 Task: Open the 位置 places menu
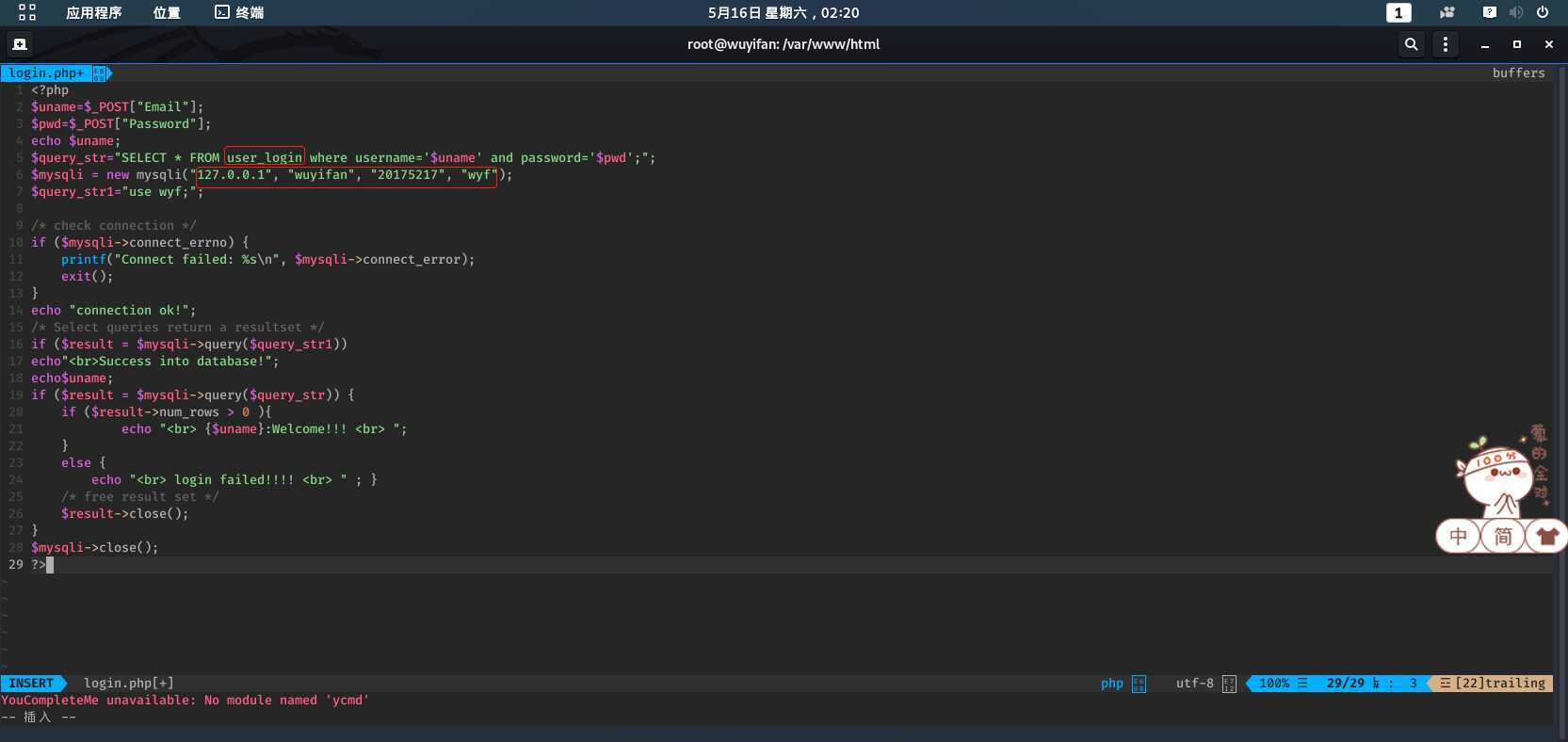coord(167,12)
